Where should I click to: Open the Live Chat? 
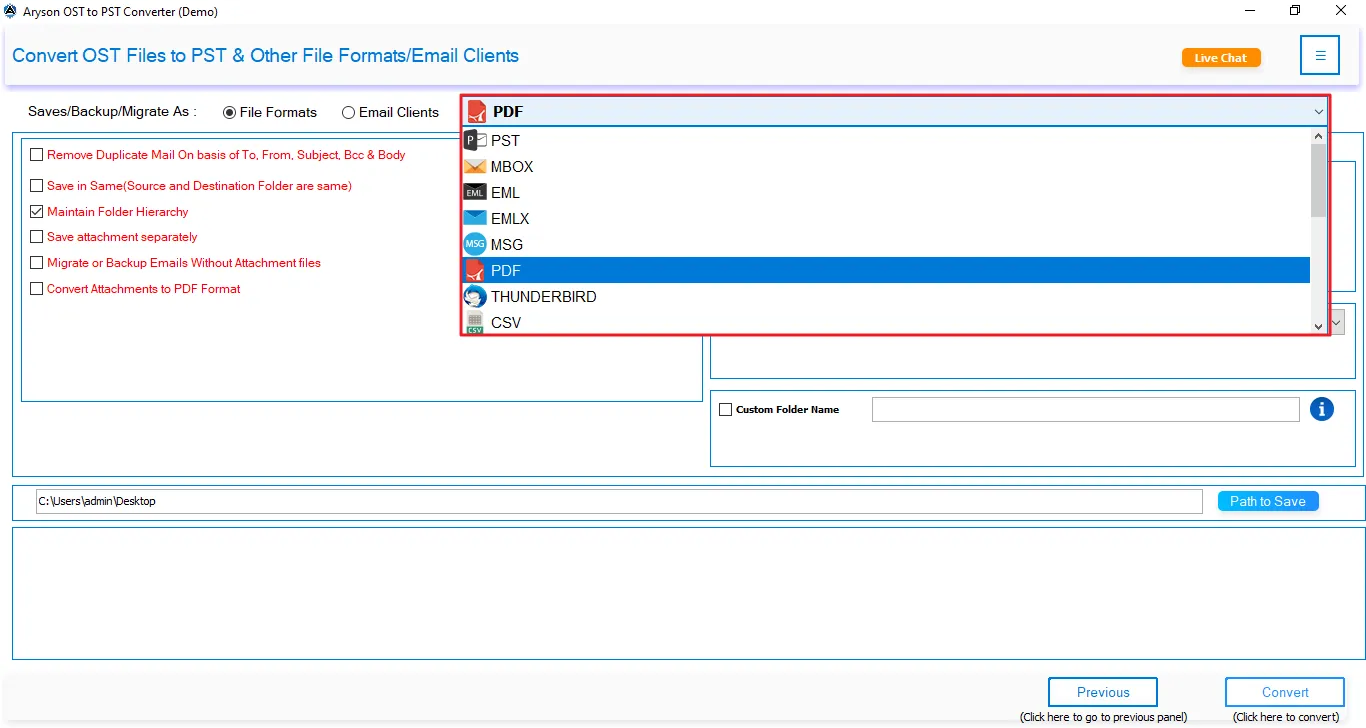coord(1221,57)
